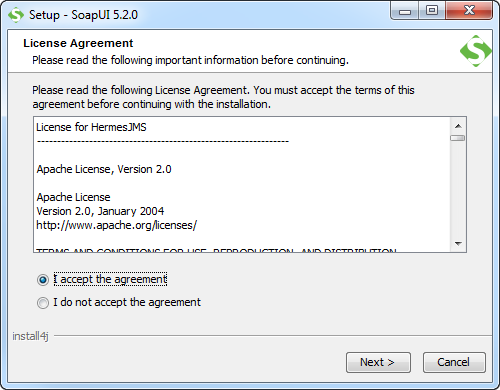This screenshot has width=500, height=390.
Task: Click the "Setup - SoapUI 5.2.0" title text
Action: coord(83,15)
